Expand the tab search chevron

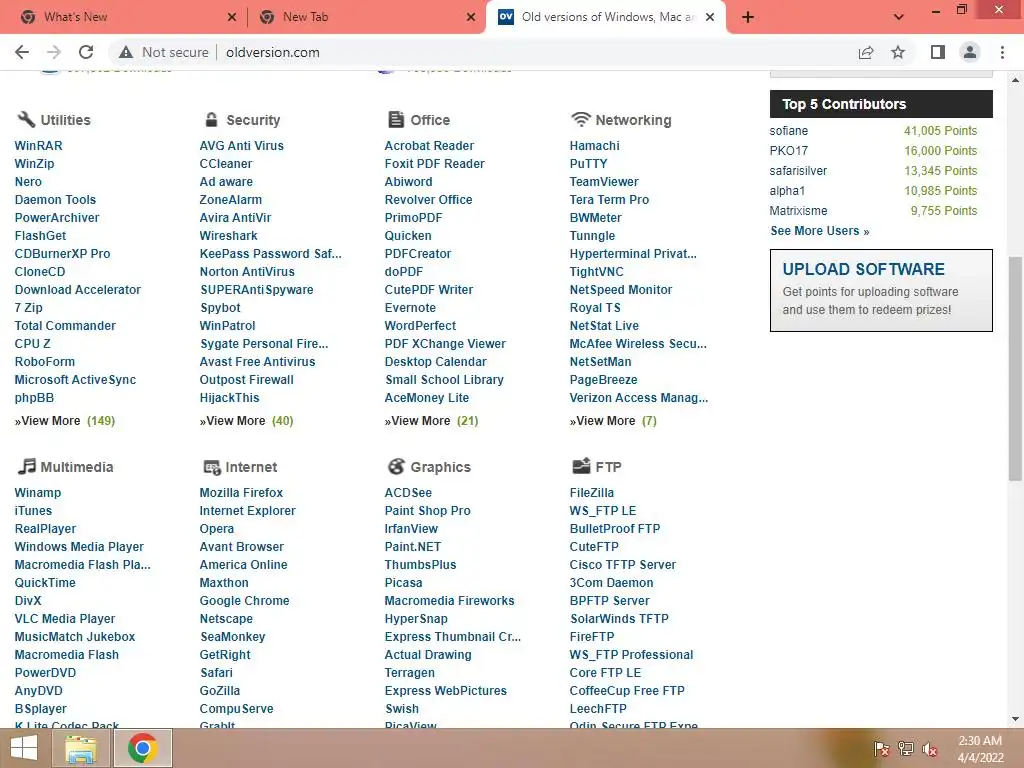pyautogui.click(x=899, y=17)
